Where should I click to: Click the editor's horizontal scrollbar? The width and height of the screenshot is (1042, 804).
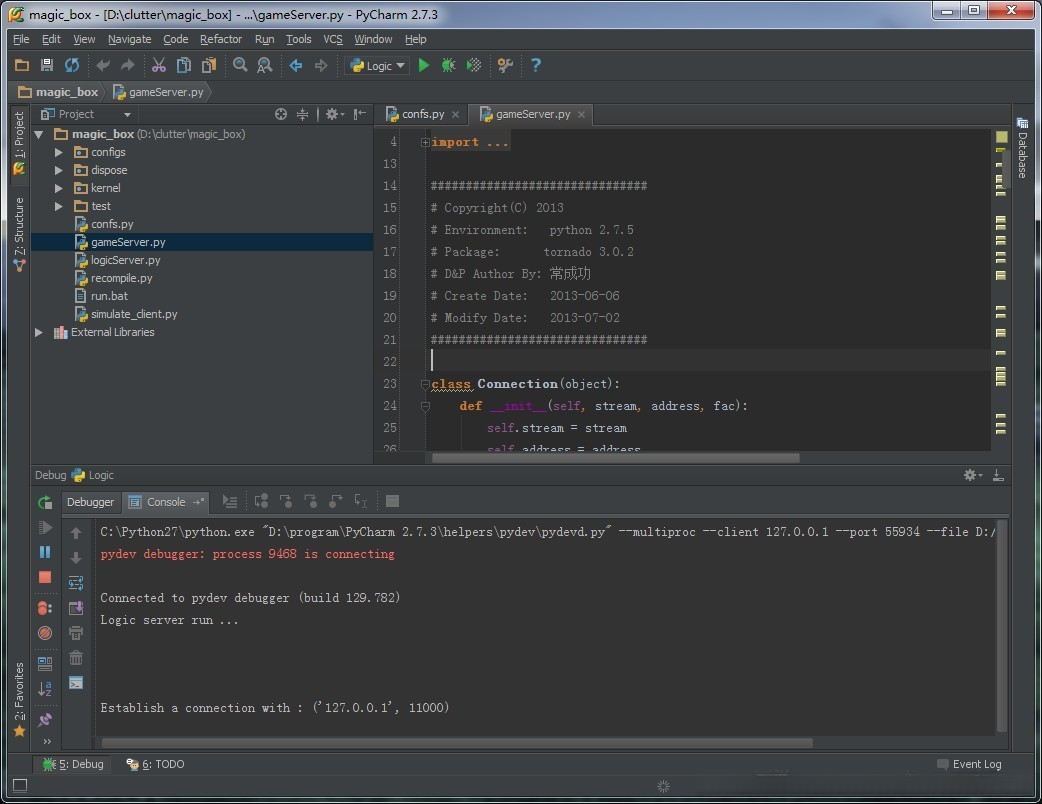615,458
